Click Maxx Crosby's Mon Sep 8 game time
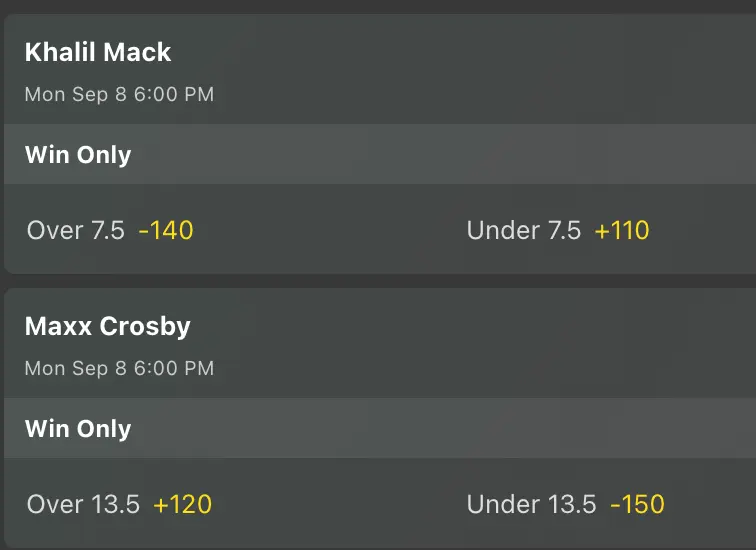 pyautogui.click(x=119, y=369)
